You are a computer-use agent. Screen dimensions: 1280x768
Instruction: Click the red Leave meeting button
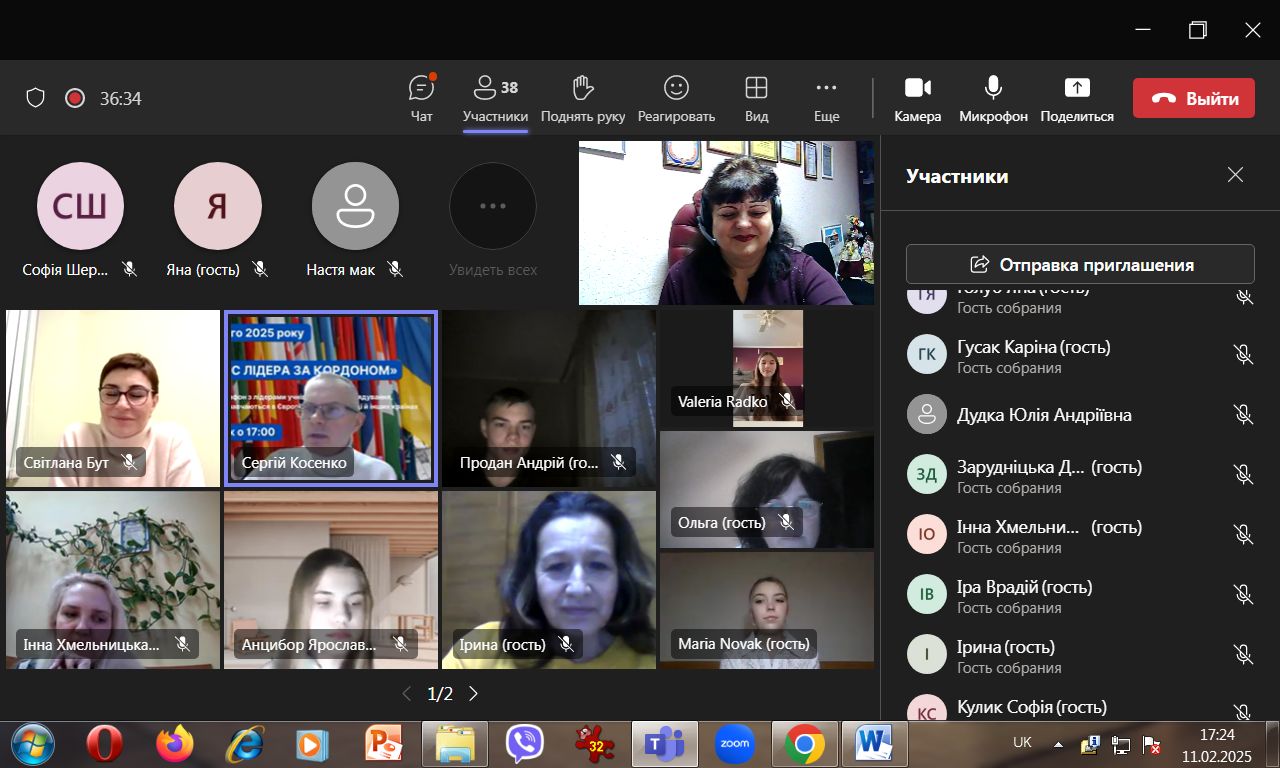pos(1193,99)
